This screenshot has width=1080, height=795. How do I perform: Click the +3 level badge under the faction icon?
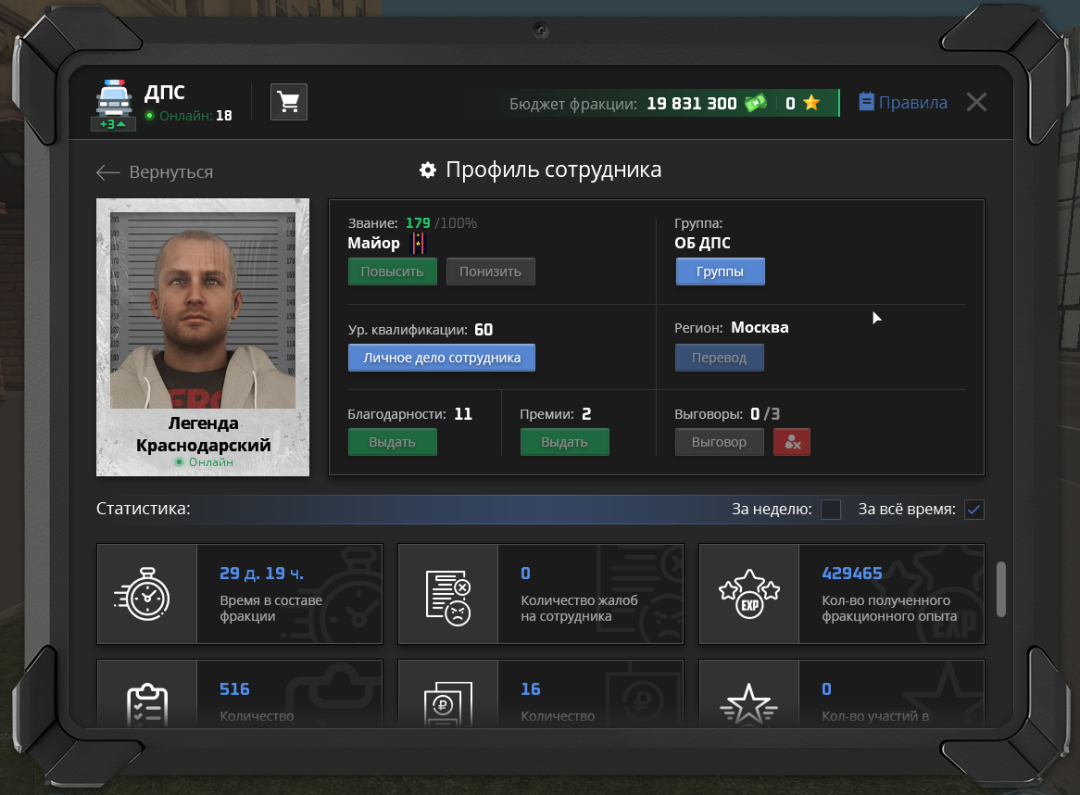113,125
